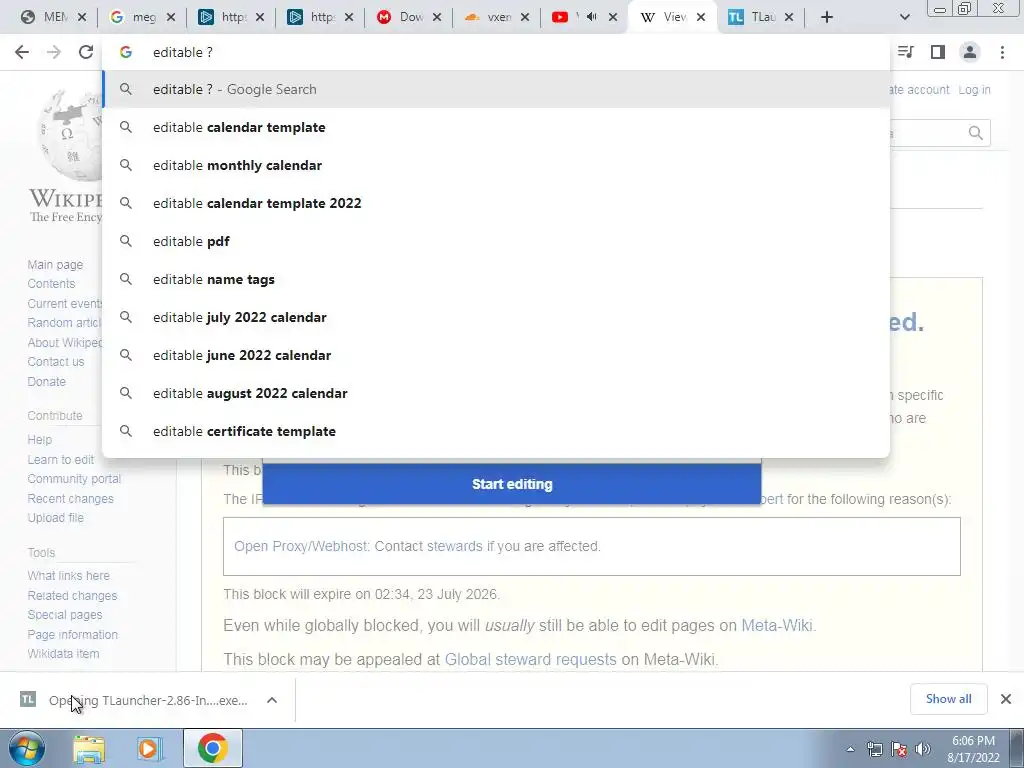The height and width of the screenshot is (768, 1024).
Task: Open the Contact us link
Action: 56,361
